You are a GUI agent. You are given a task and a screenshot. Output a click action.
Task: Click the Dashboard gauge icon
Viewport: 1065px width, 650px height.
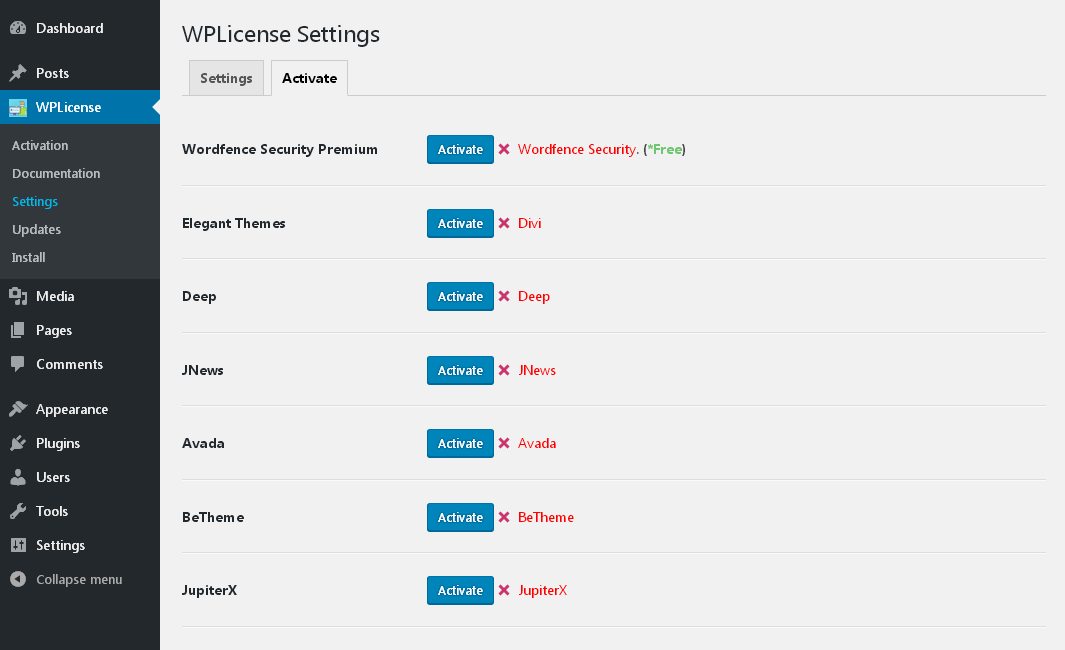pos(18,28)
